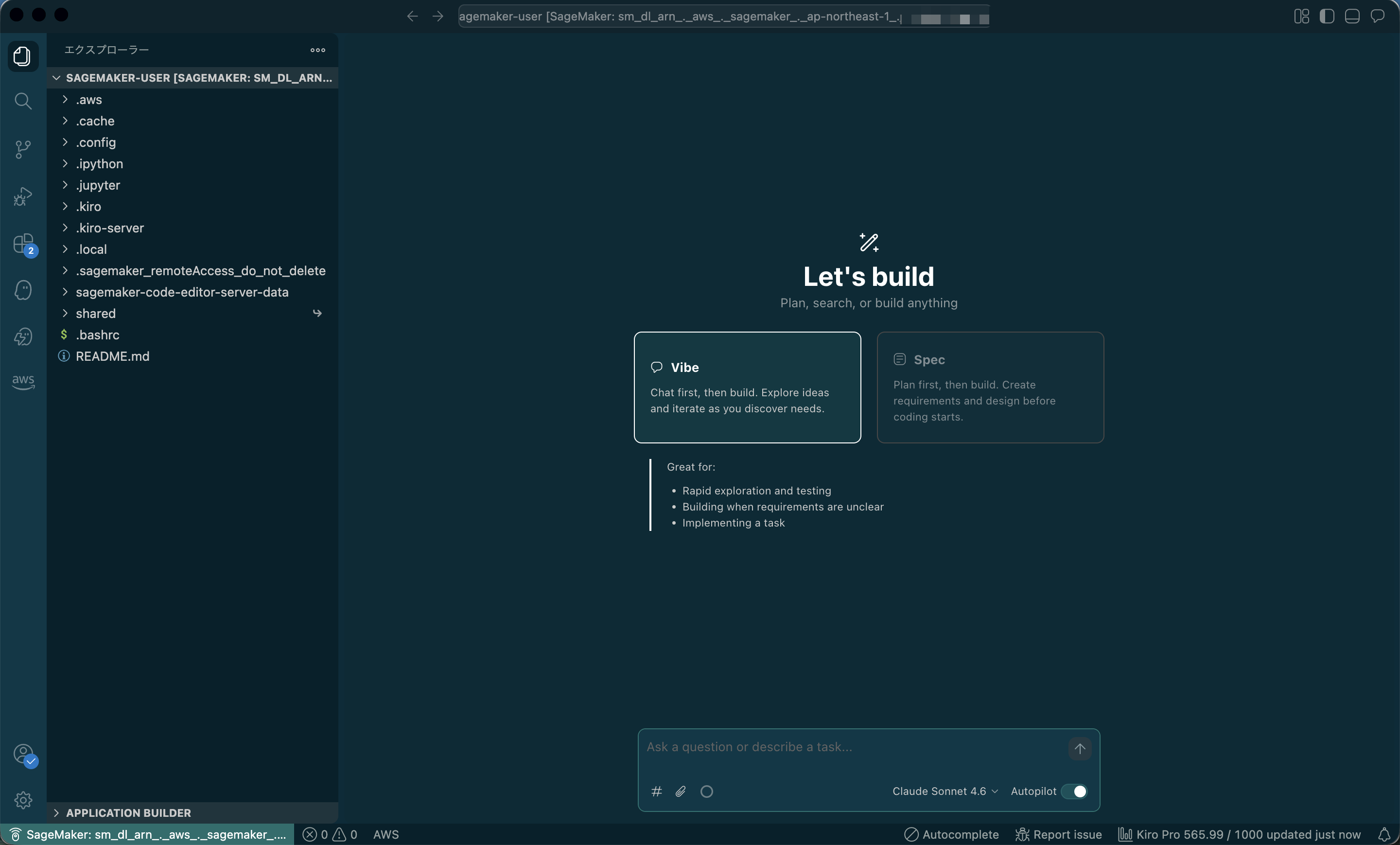Open the AWS toolkit panel
This screenshot has height=845, width=1400.
[x=23, y=381]
